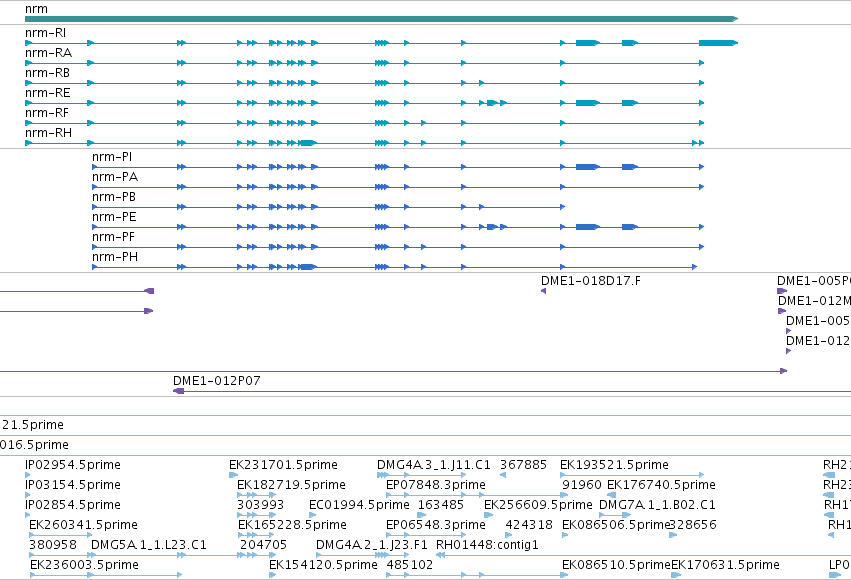Select EK260341.5prime EST label
Viewport: 851px width, 580px height.
tap(83, 526)
